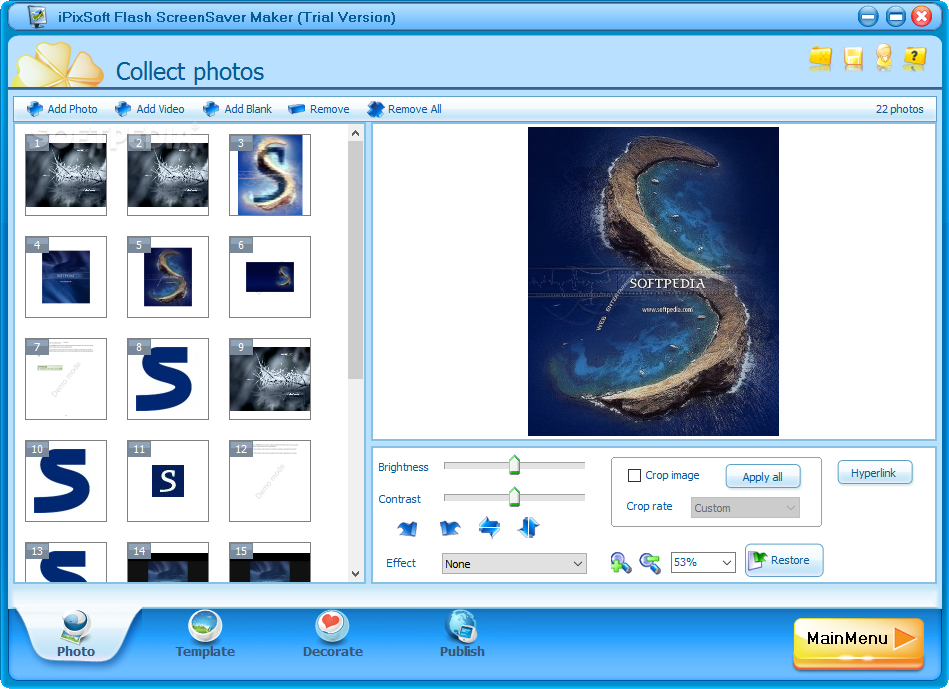Open the 53% zoom level dropdown
The height and width of the screenshot is (689, 949).
click(x=703, y=562)
